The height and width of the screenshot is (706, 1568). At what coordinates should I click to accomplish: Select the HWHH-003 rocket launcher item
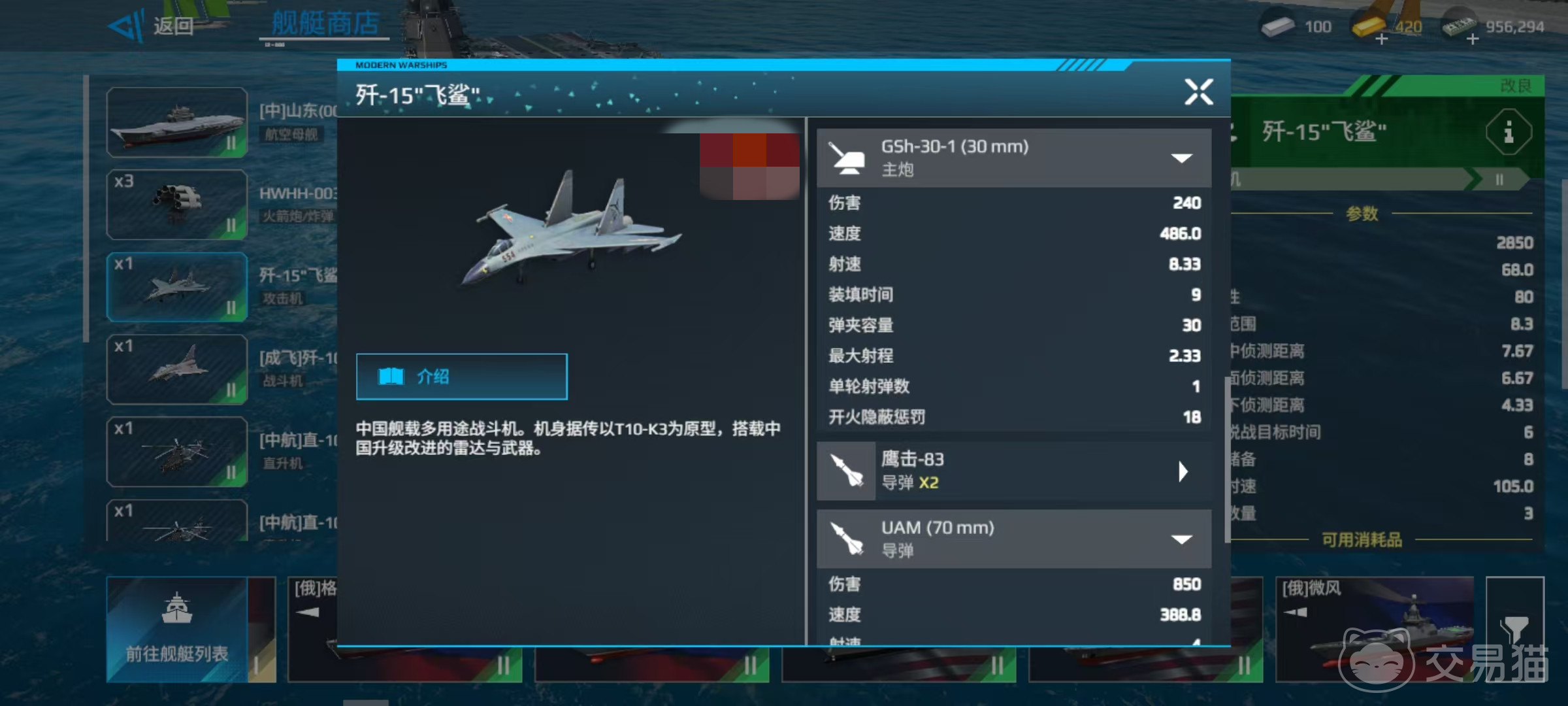click(177, 205)
